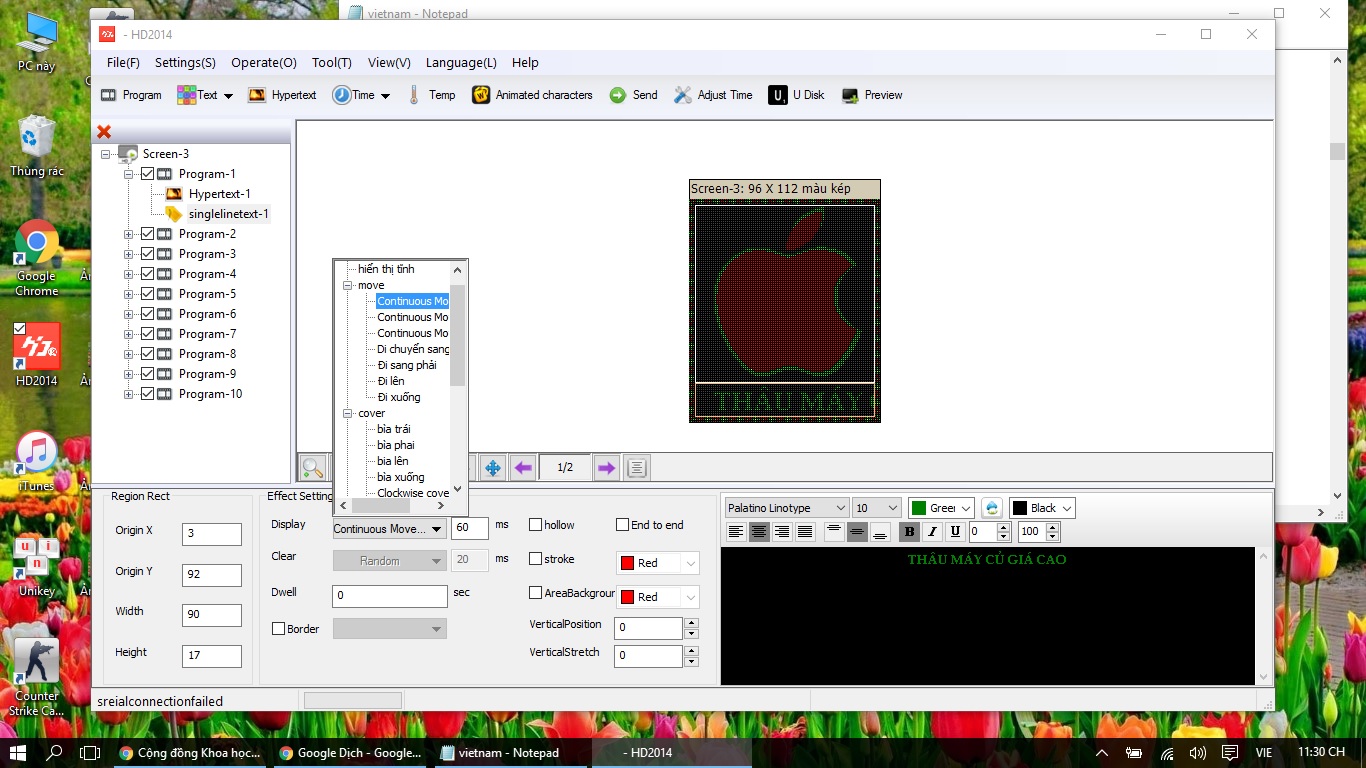Open the stroke Red color selector
Image resolution: width=1366 pixels, height=768 pixels.
[x=658, y=563]
